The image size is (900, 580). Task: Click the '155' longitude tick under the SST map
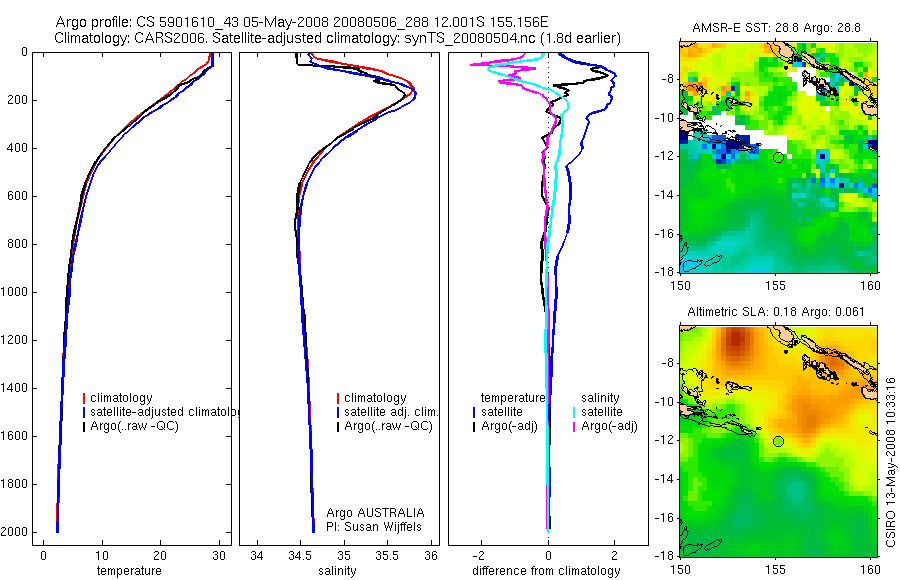click(x=775, y=285)
